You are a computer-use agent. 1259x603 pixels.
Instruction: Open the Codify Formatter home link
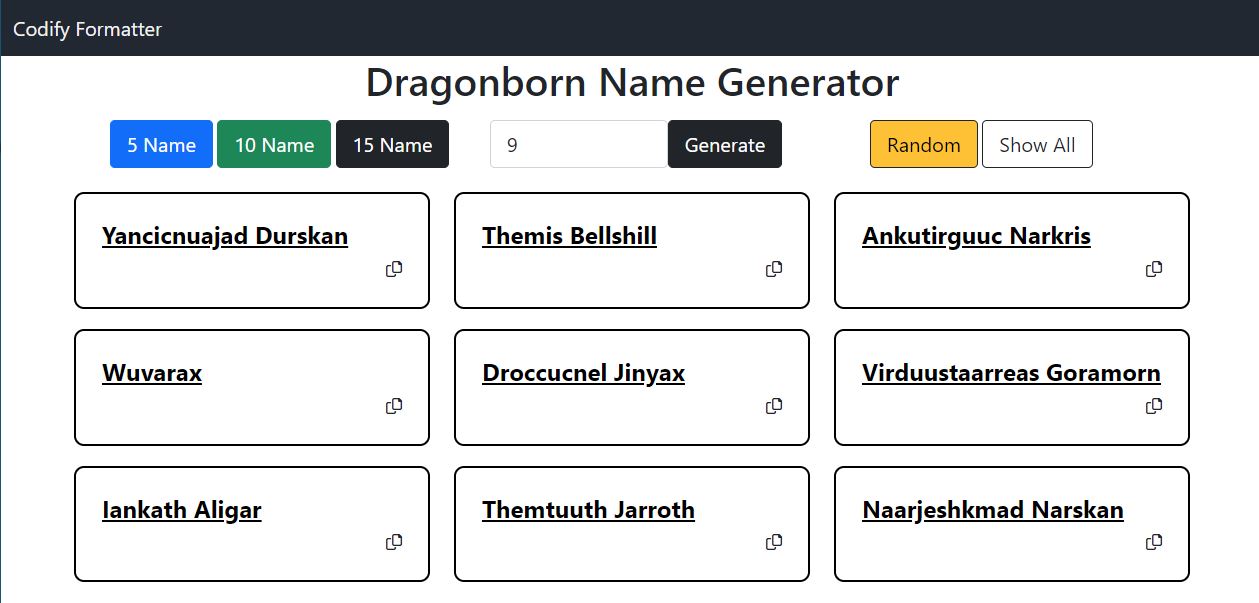(x=86, y=29)
